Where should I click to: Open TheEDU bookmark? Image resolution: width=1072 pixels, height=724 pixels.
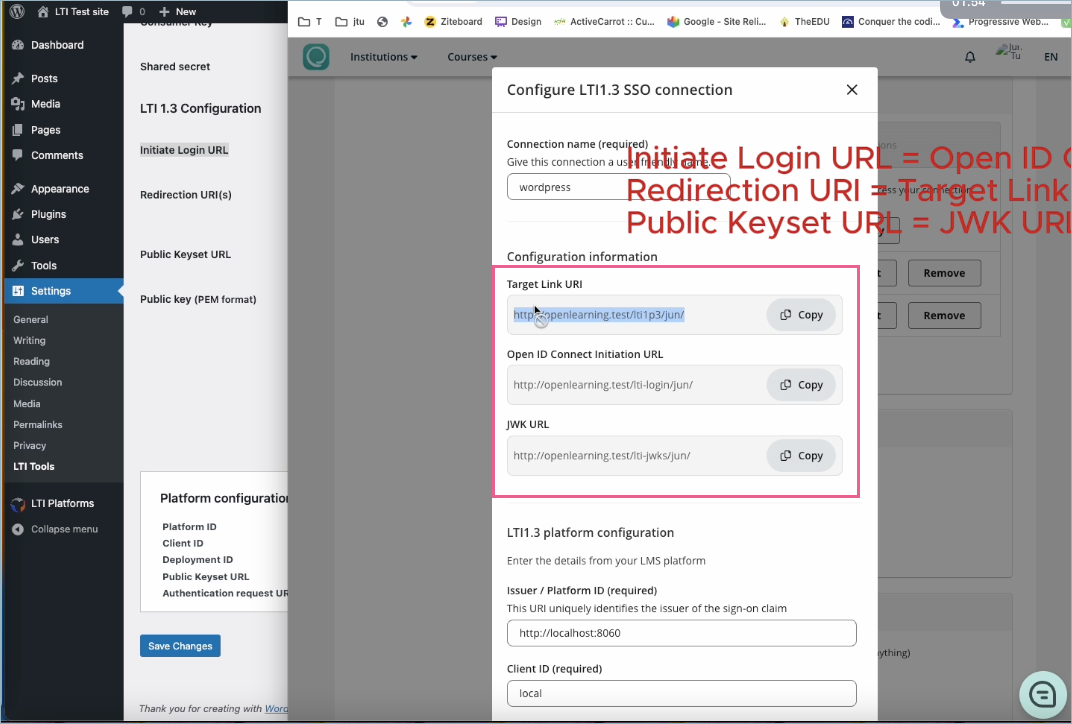[804, 22]
